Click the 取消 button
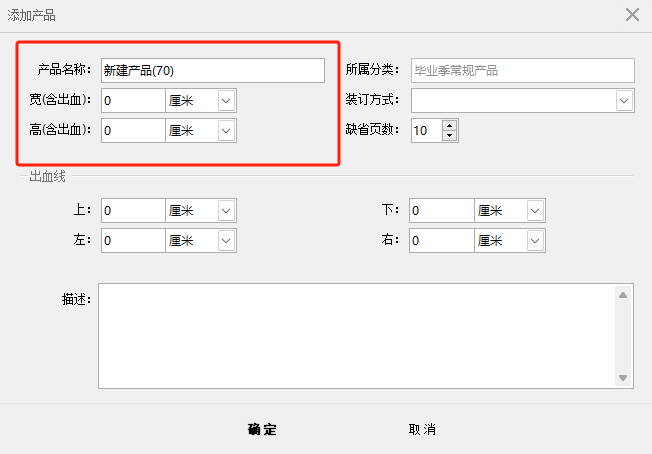This screenshot has width=652, height=454. click(422, 429)
